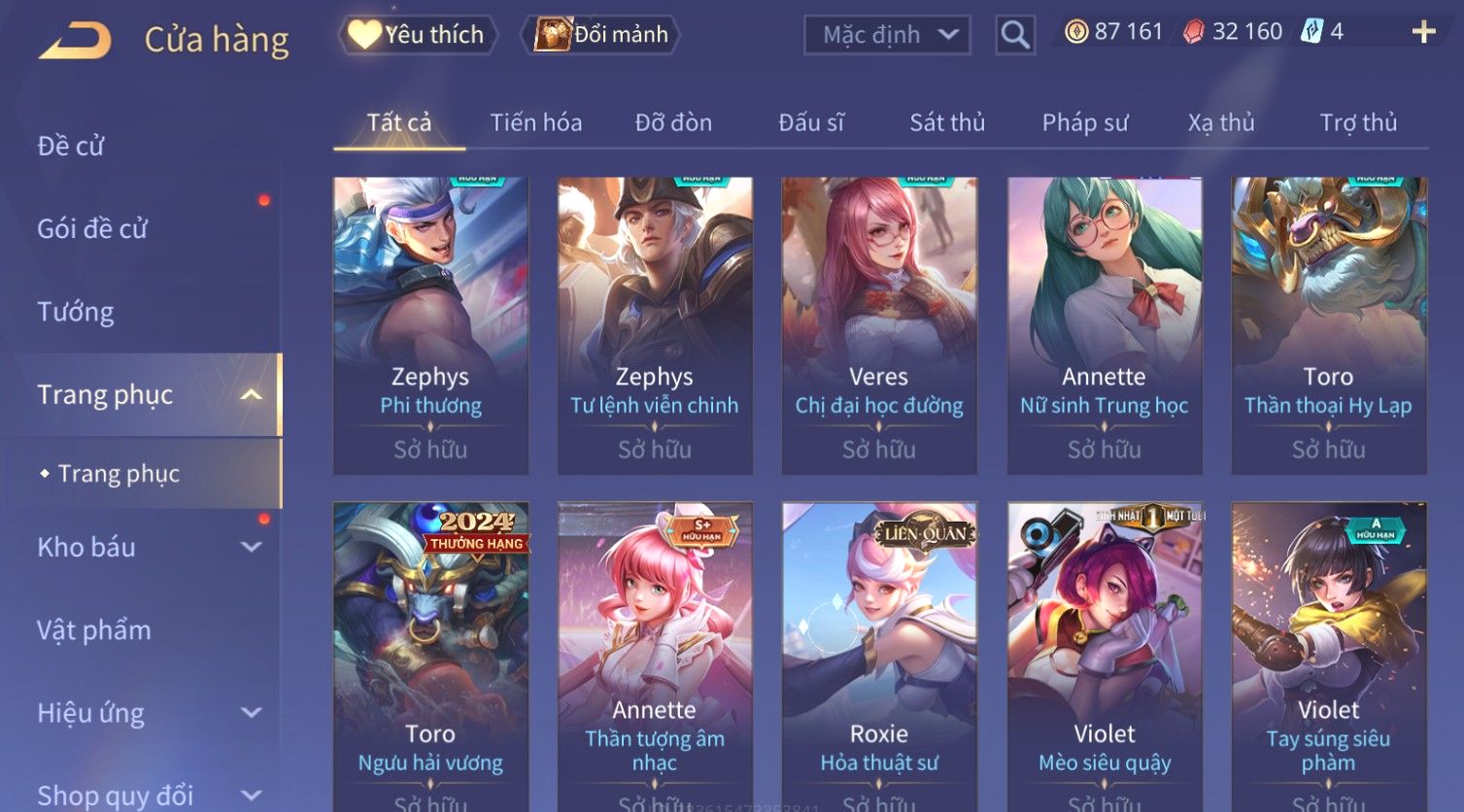
Task: Open the Yêu thích heart favorites
Action: click(x=418, y=35)
